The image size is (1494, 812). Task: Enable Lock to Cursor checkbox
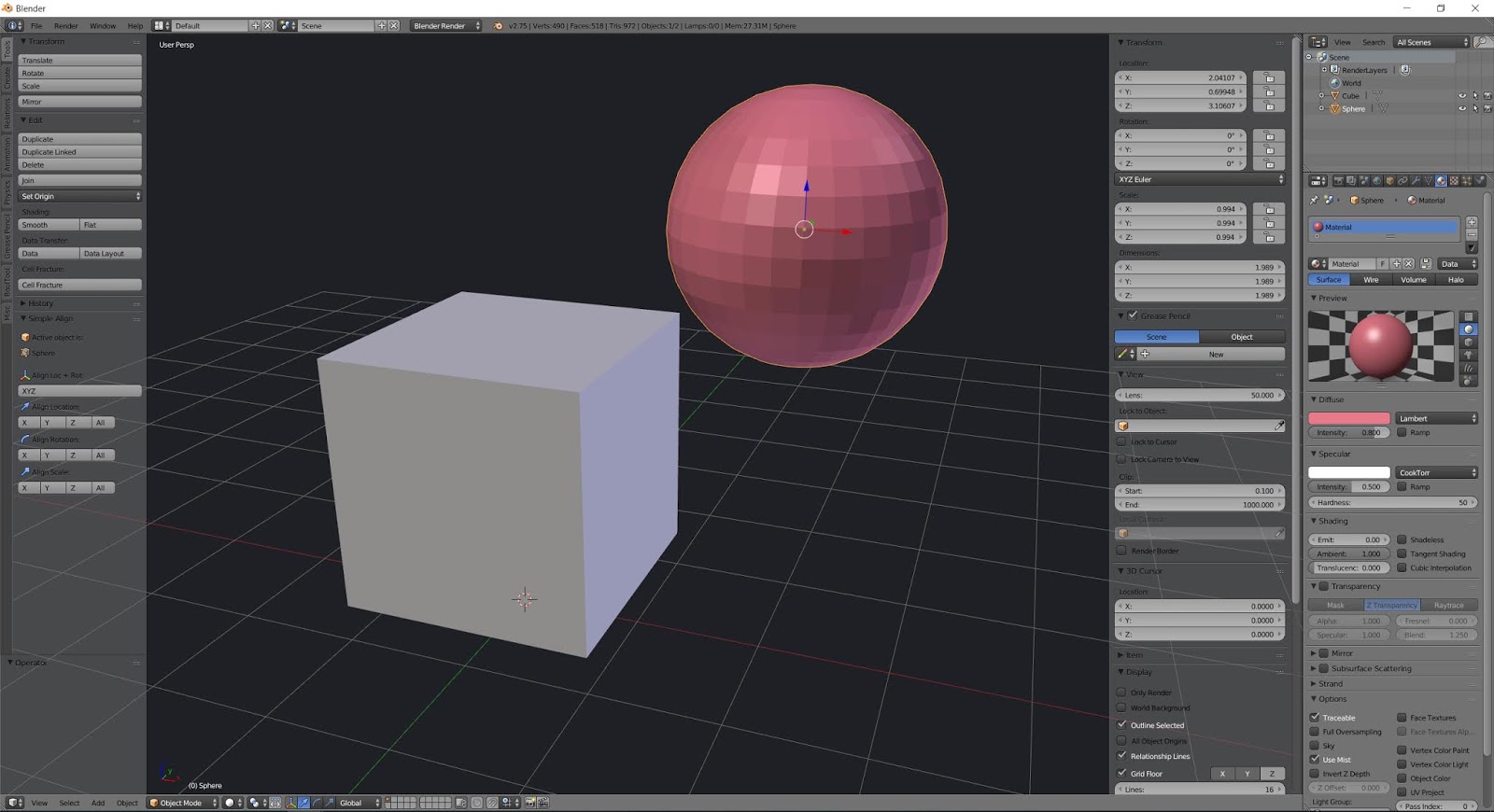click(x=1122, y=442)
